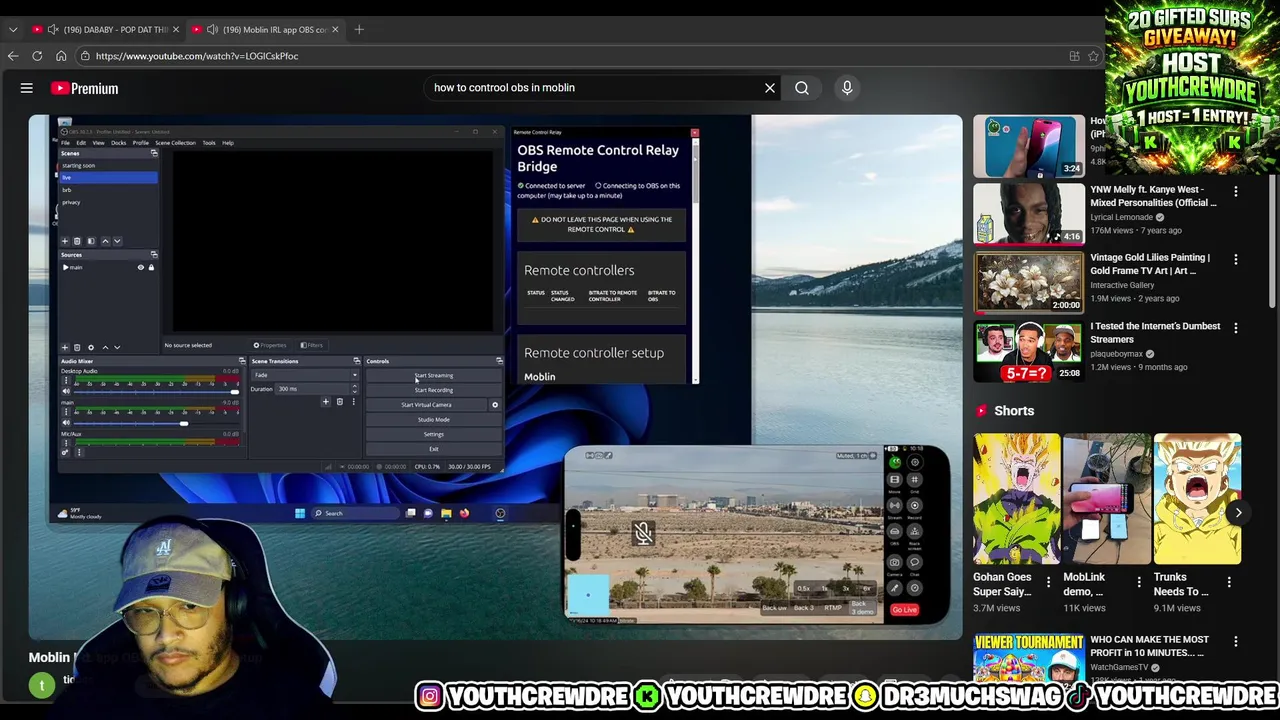Start voice search with the microphone icon
1280x720 pixels.
847,88
